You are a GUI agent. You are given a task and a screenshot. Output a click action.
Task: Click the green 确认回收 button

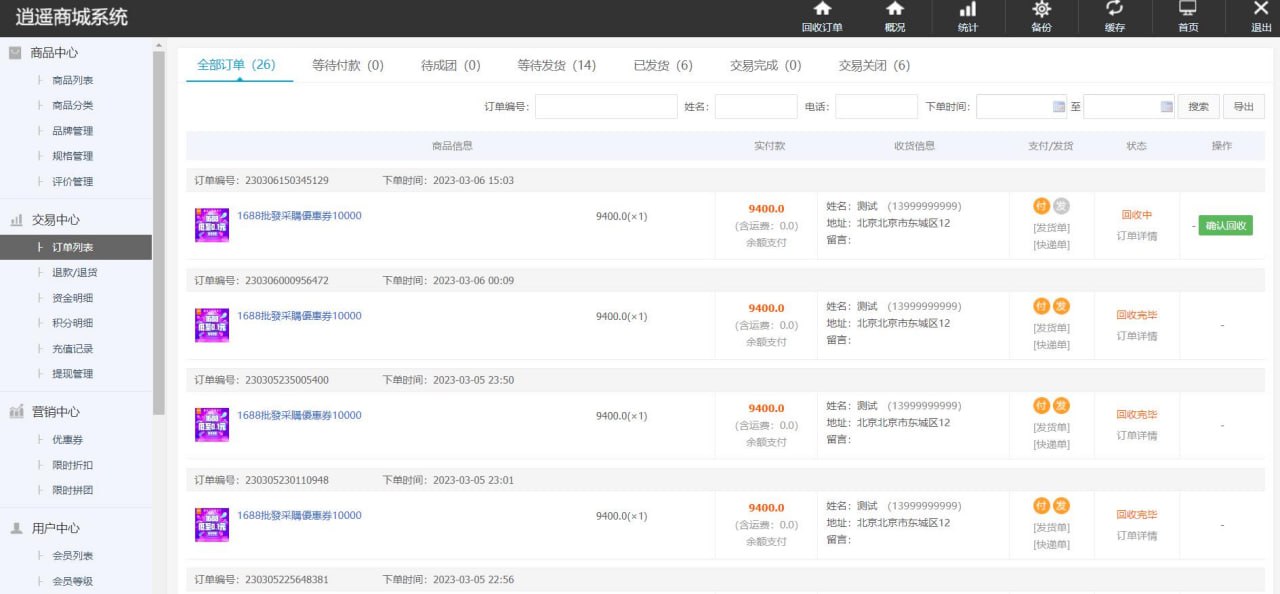pyautogui.click(x=1225, y=226)
